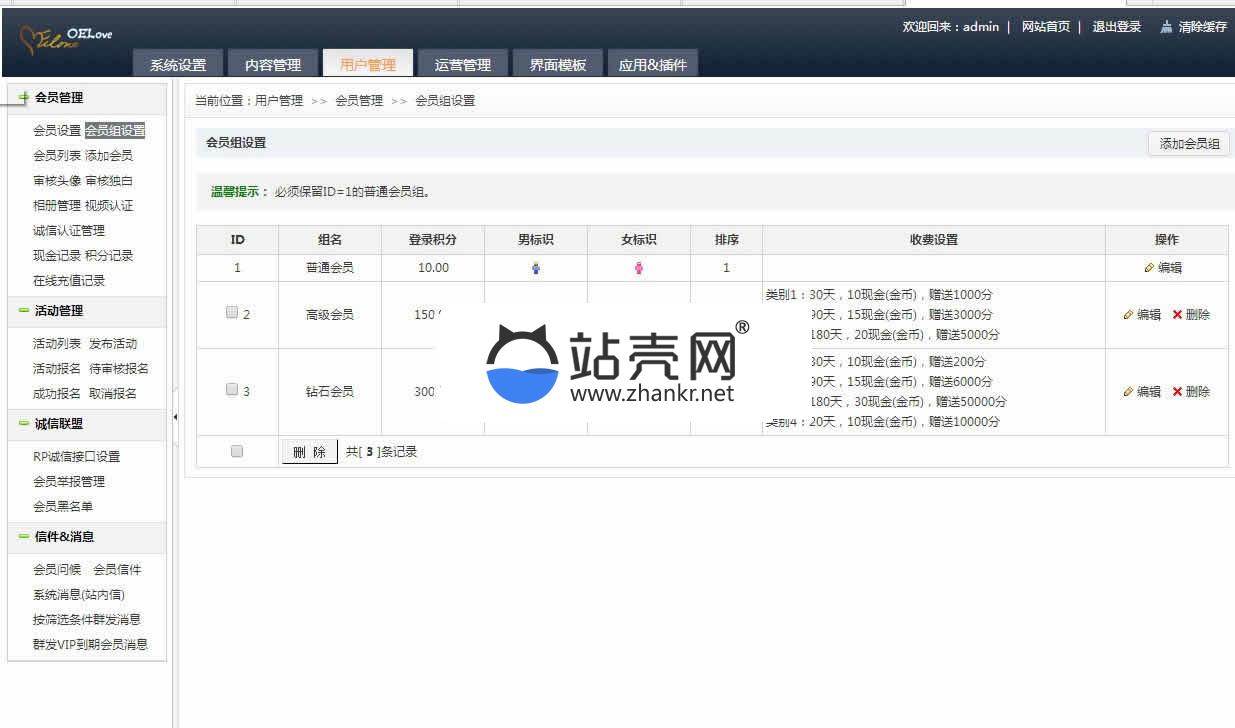1235x728 pixels.
Task: Switch to the 运营管理 tab
Action: coord(462,65)
